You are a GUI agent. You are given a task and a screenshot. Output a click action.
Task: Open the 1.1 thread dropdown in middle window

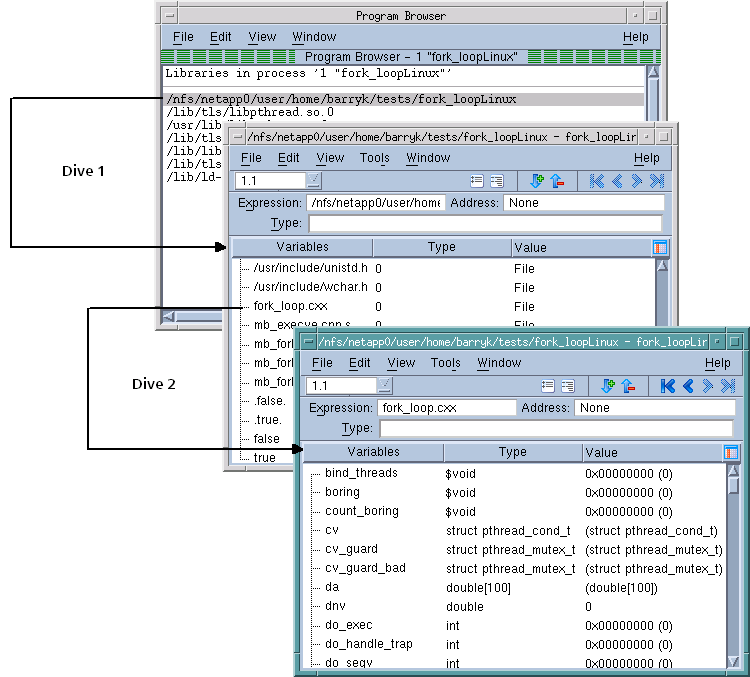click(x=314, y=181)
